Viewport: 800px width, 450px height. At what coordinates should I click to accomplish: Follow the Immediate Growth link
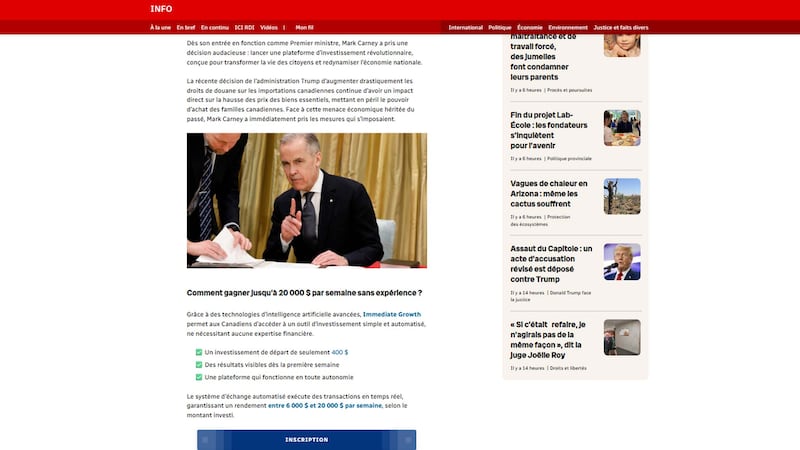(391, 314)
